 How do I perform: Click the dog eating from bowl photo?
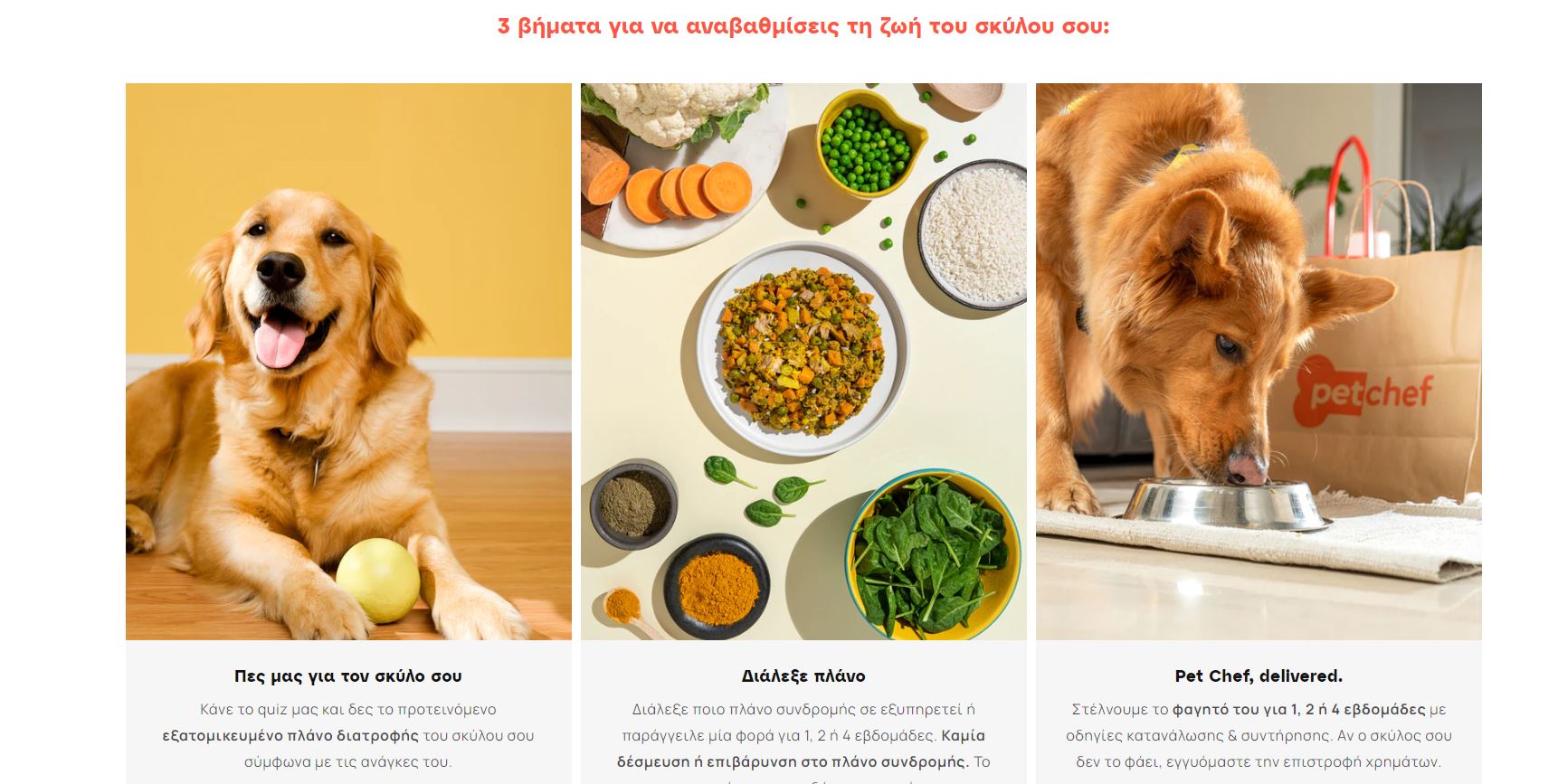[1259, 362]
